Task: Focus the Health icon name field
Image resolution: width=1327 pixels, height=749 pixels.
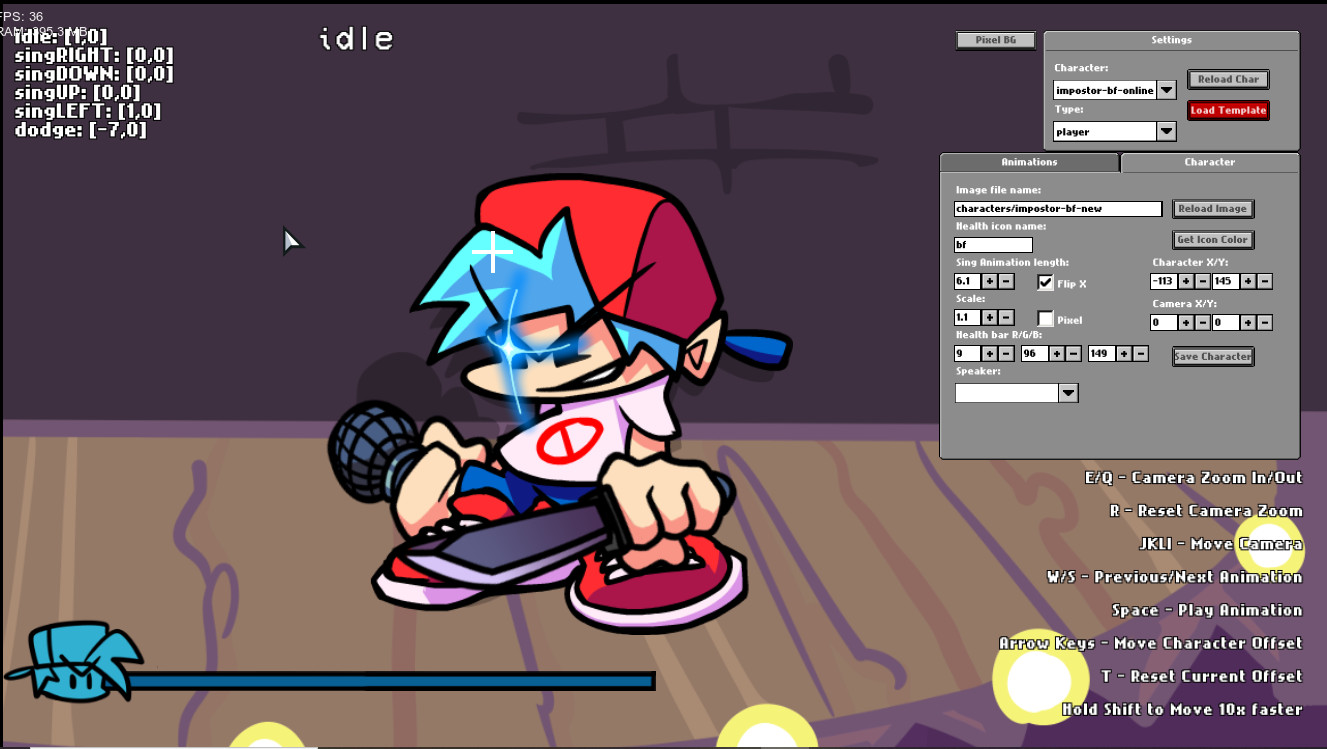Action: [x=993, y=245]
